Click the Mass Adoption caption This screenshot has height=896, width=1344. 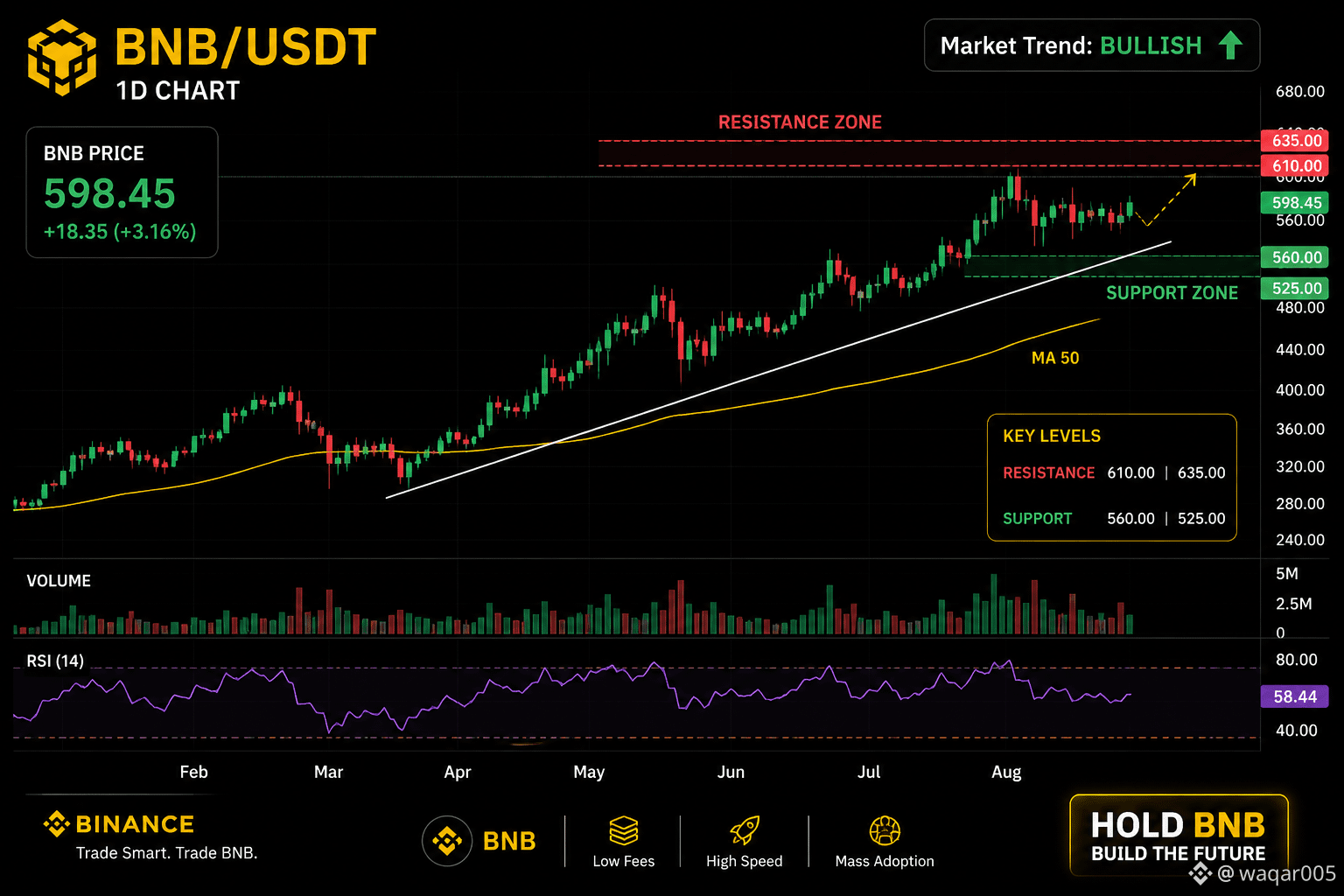point(885,861)
